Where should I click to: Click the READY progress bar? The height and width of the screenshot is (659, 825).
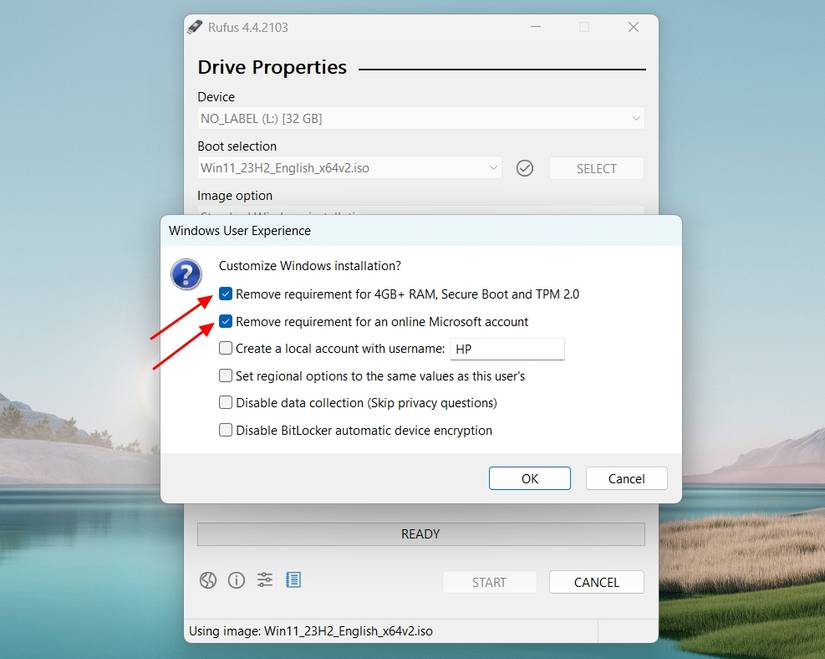pos(420,533)
